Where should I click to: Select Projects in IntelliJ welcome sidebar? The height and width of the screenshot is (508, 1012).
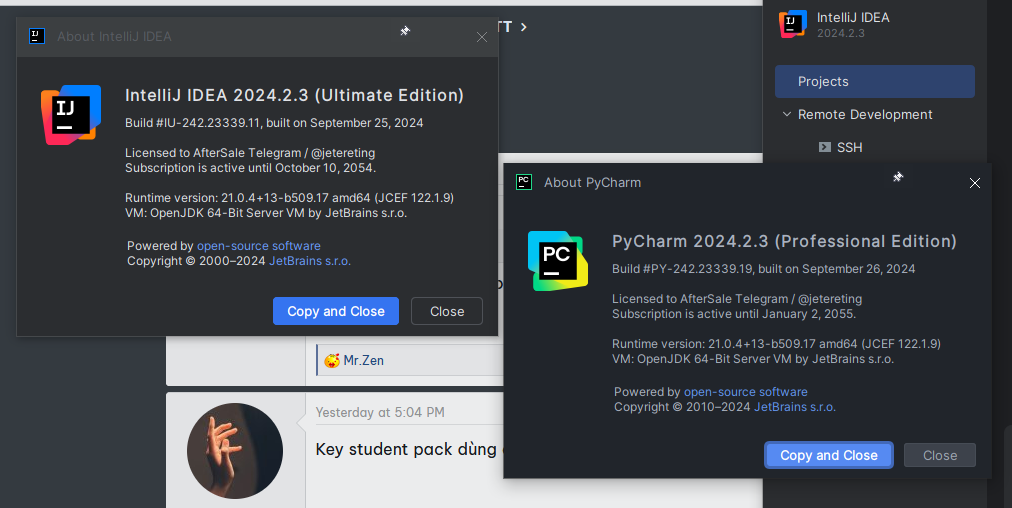[875, 81]
